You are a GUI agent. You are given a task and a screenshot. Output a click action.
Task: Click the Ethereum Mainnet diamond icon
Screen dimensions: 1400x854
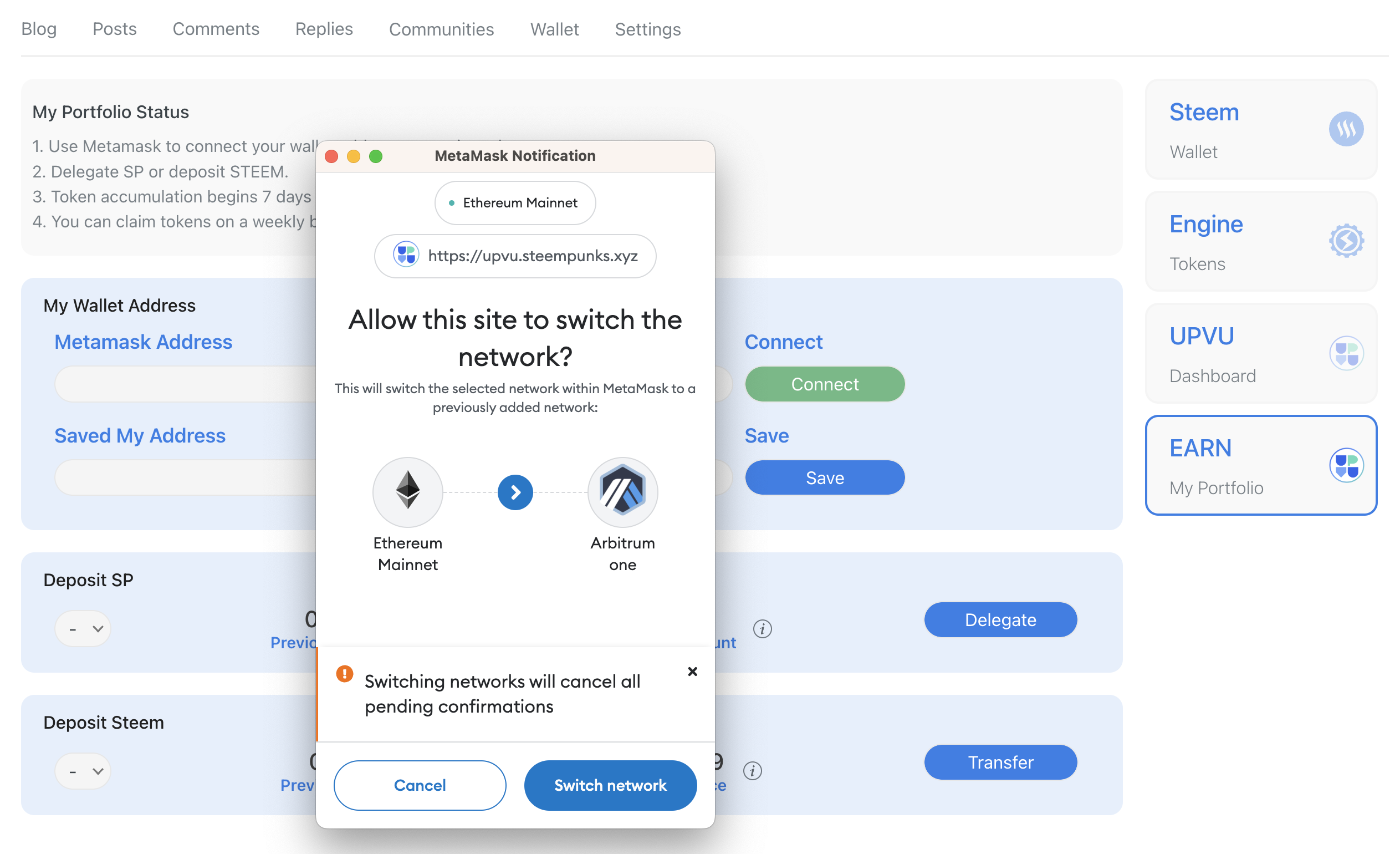(407, 492)
